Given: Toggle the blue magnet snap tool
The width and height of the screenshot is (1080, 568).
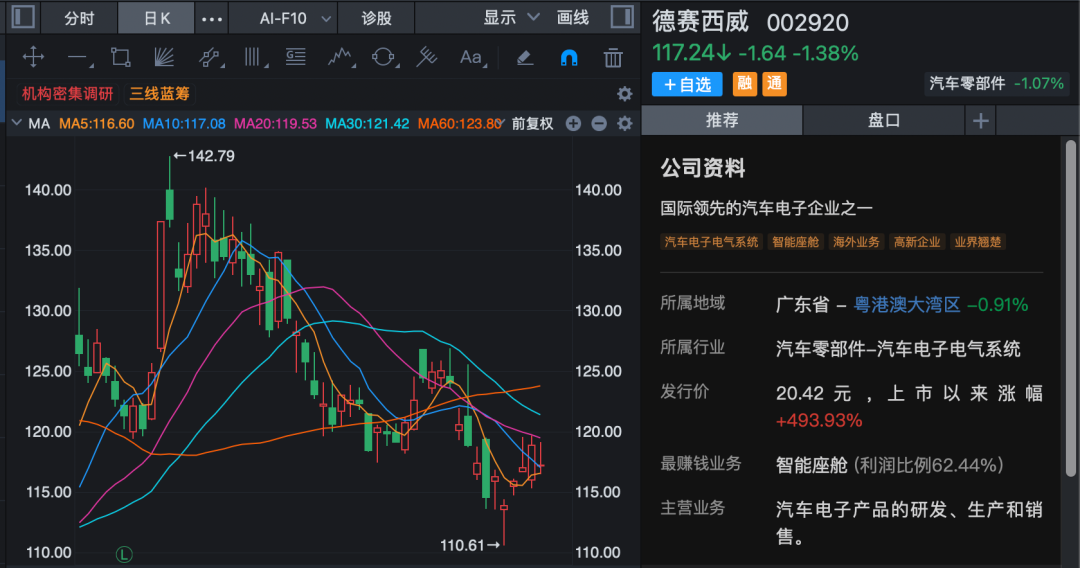Looking at the screenshot, I should (x=569, y=58).
